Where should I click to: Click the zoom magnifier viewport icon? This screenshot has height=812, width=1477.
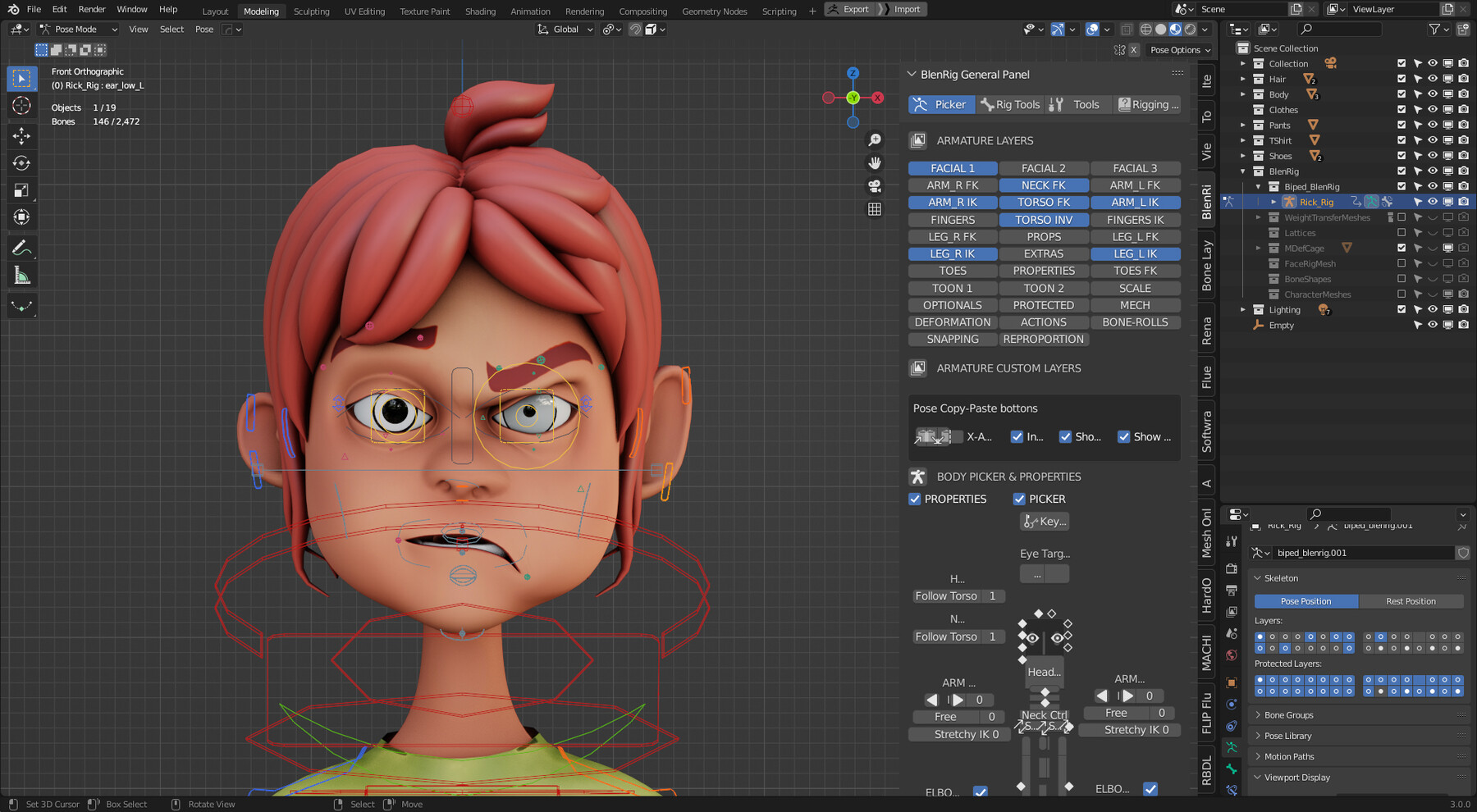875,140
